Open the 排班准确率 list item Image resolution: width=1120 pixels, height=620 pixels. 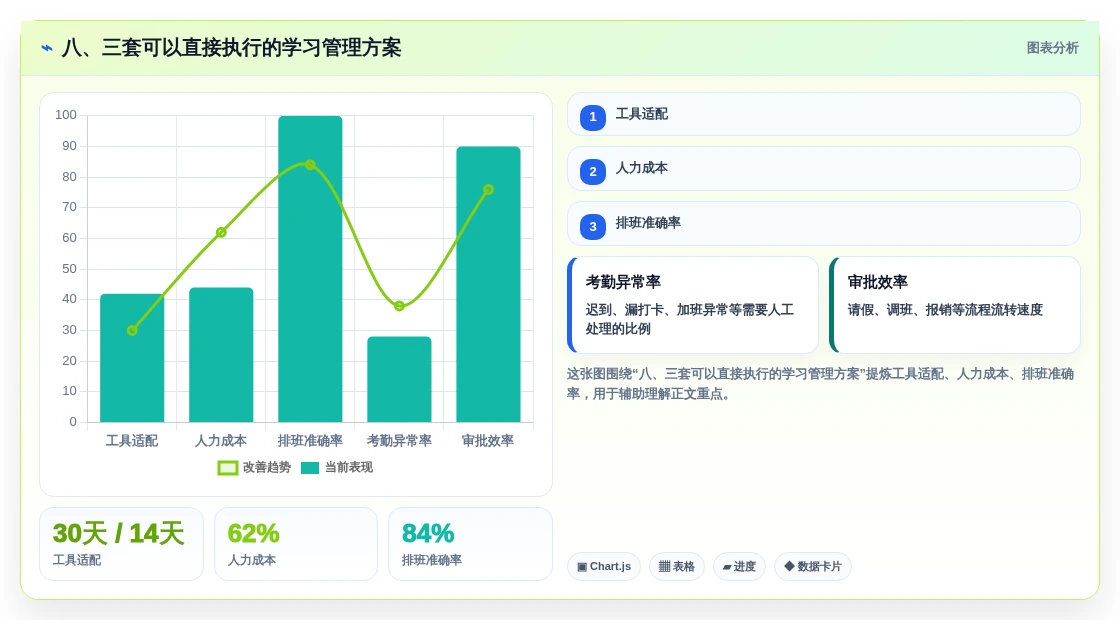coord(824,224)
